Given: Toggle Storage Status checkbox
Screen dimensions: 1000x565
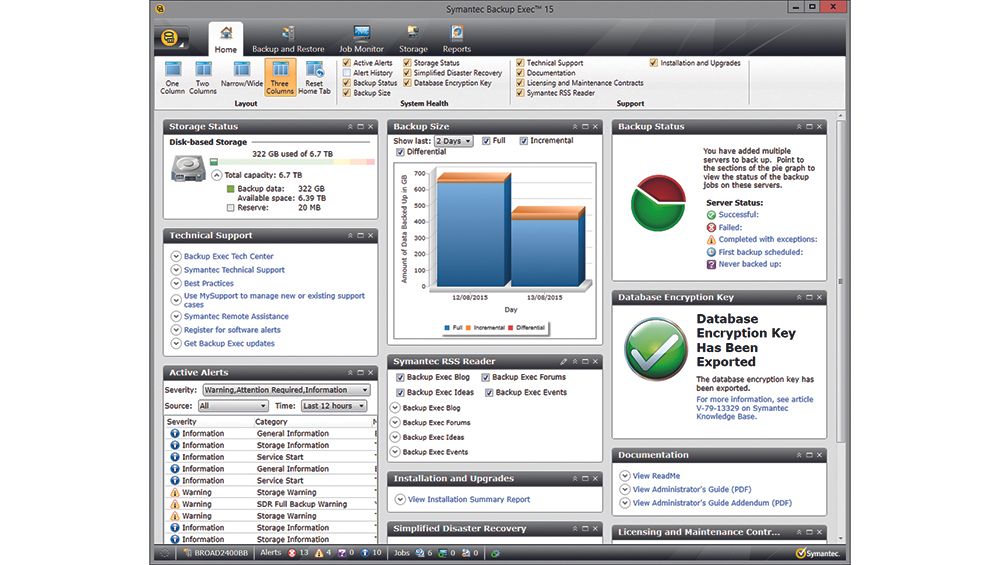Looking at the screenshot, I should [x=407, y=62].
